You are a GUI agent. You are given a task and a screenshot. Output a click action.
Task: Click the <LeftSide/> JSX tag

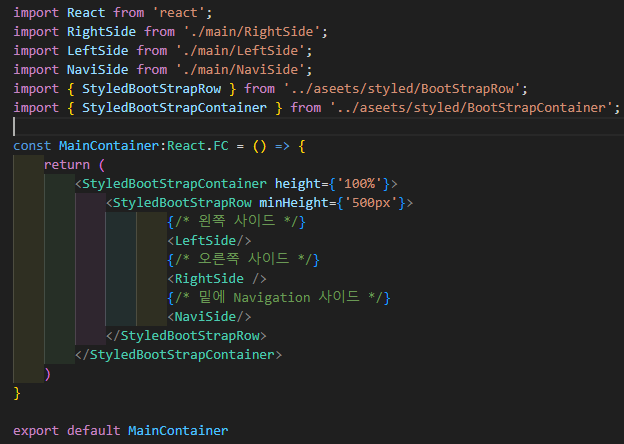point(209,241)
